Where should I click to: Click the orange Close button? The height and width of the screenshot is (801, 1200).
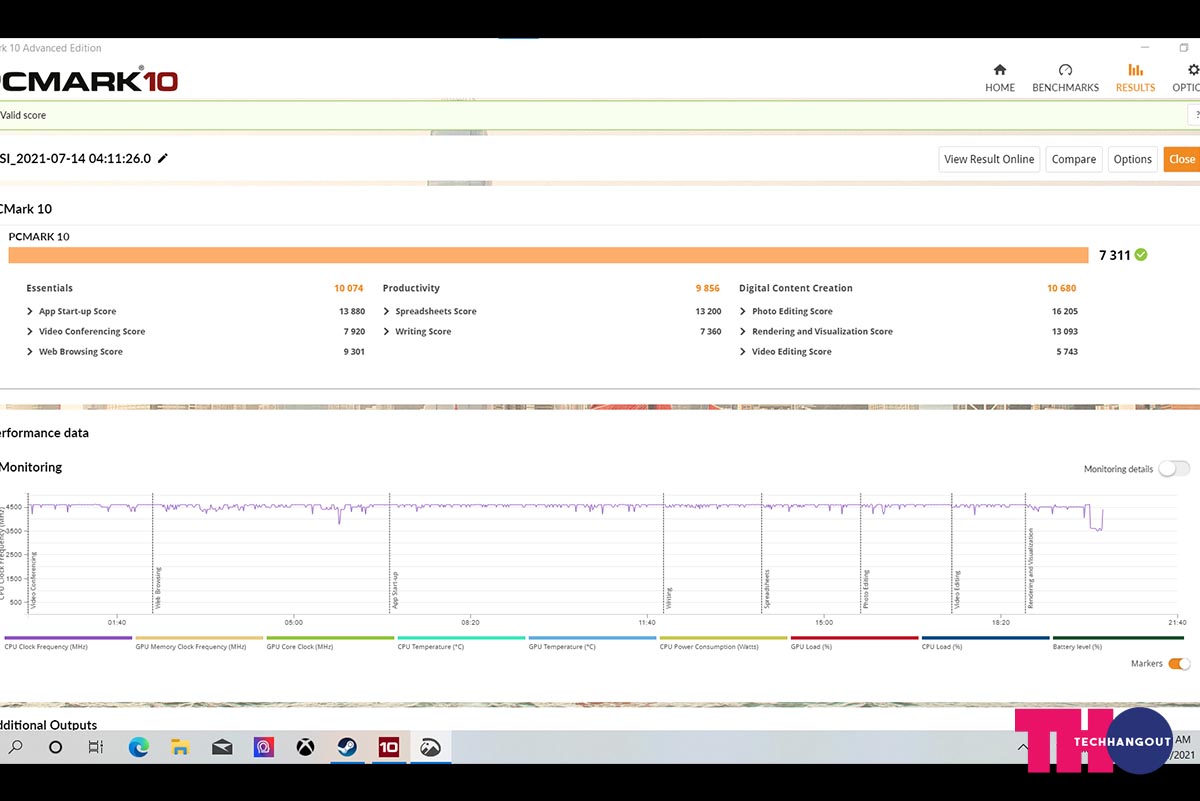(x=1181, y=159)
